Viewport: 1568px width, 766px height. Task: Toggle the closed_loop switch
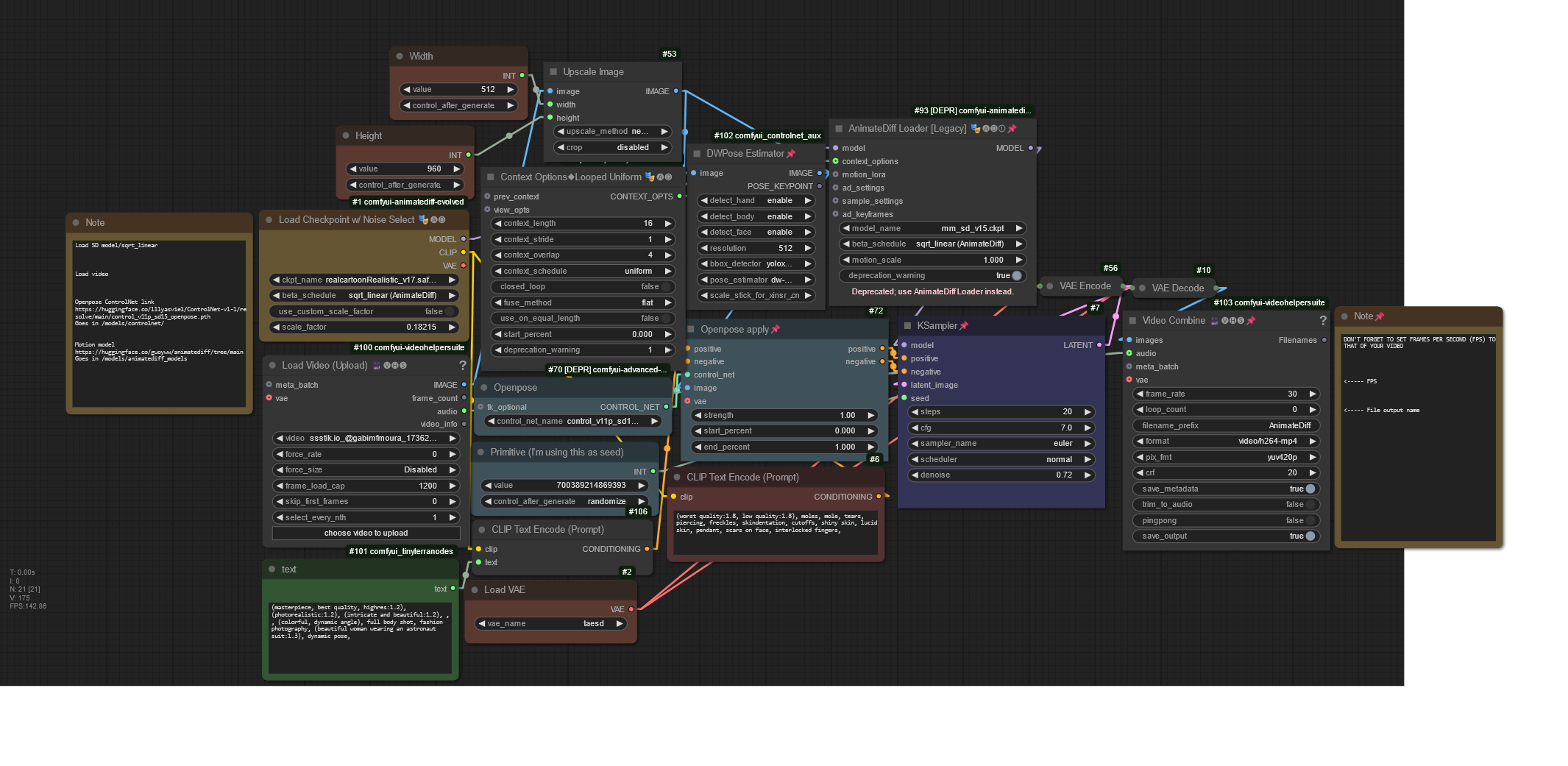coord(665,287)
